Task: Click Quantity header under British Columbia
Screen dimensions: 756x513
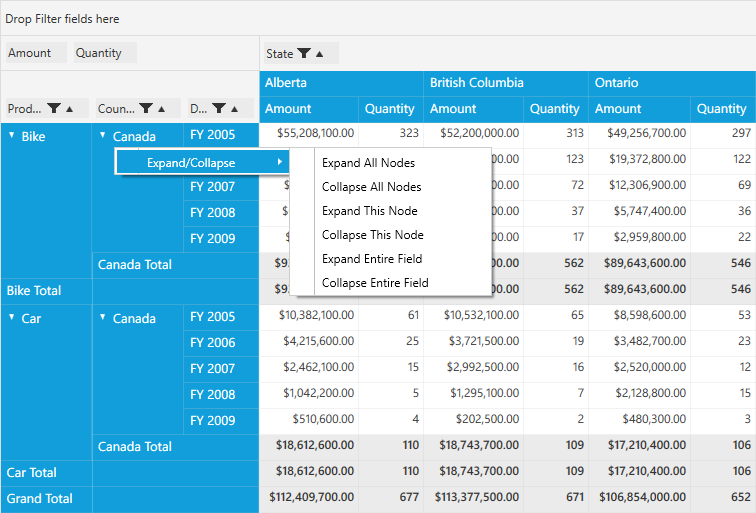Action: tap(555, 109)
